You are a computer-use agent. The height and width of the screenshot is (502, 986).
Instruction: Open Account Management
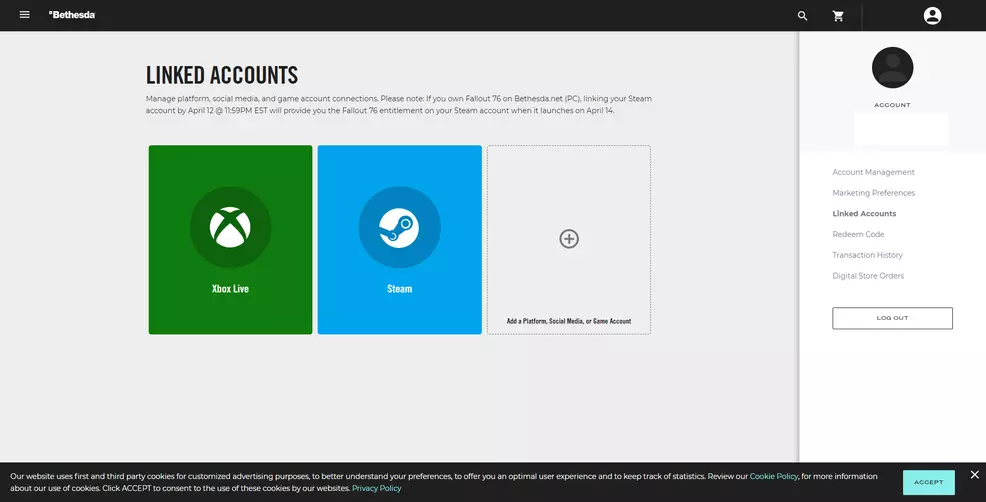coord(873,172)
